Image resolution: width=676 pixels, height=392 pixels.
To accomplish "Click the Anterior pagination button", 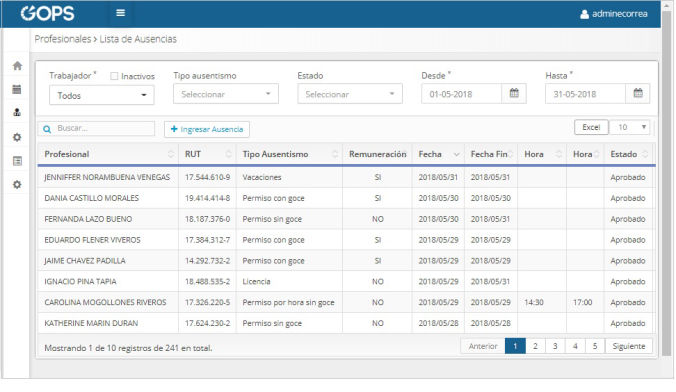I will pos(483,346).
